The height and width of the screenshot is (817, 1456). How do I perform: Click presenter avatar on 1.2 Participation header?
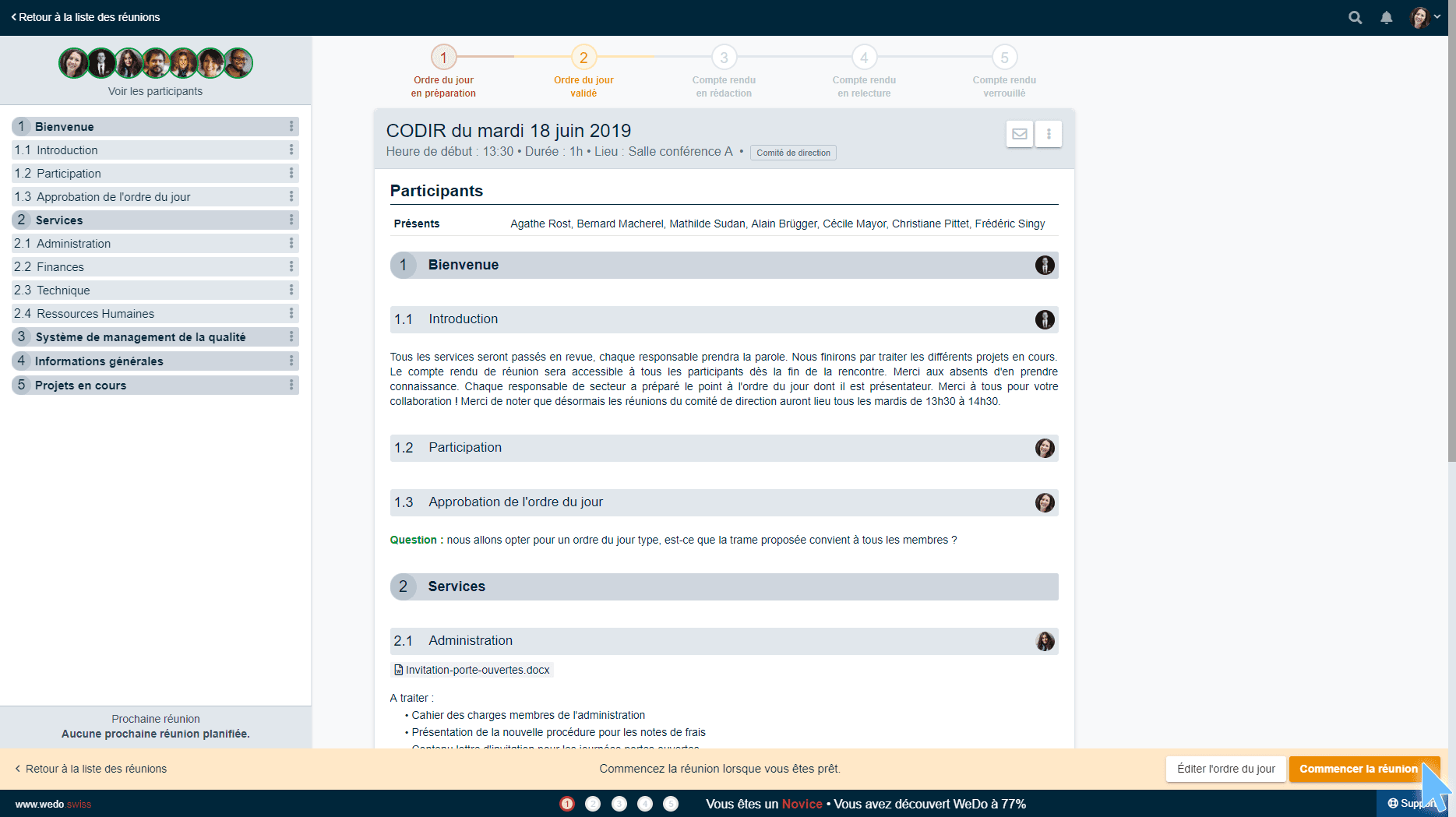pos(1045,448)
